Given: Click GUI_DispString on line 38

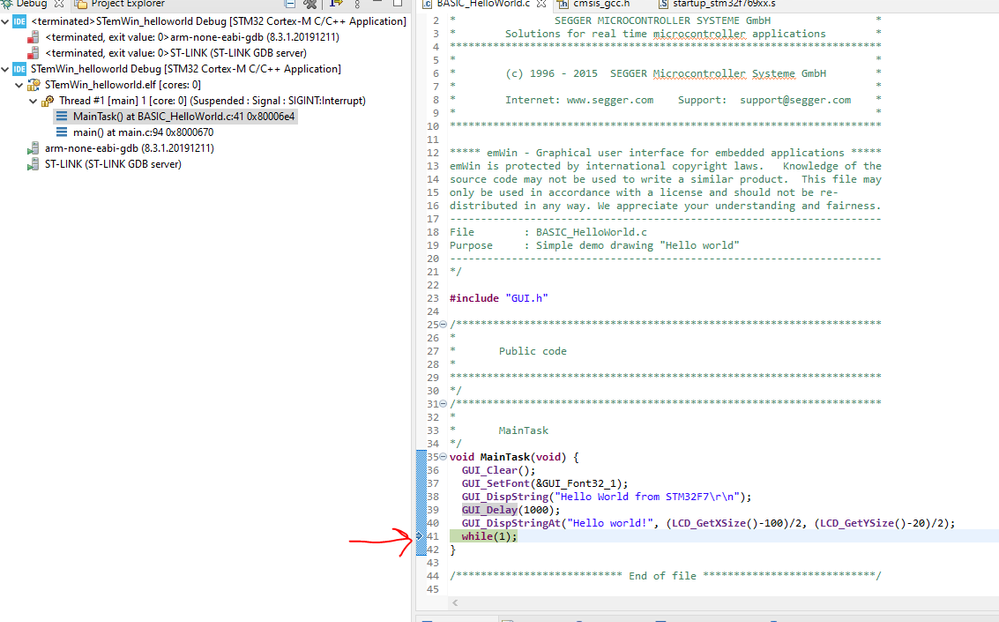Looking at the screenshot, I should (505, 497).
